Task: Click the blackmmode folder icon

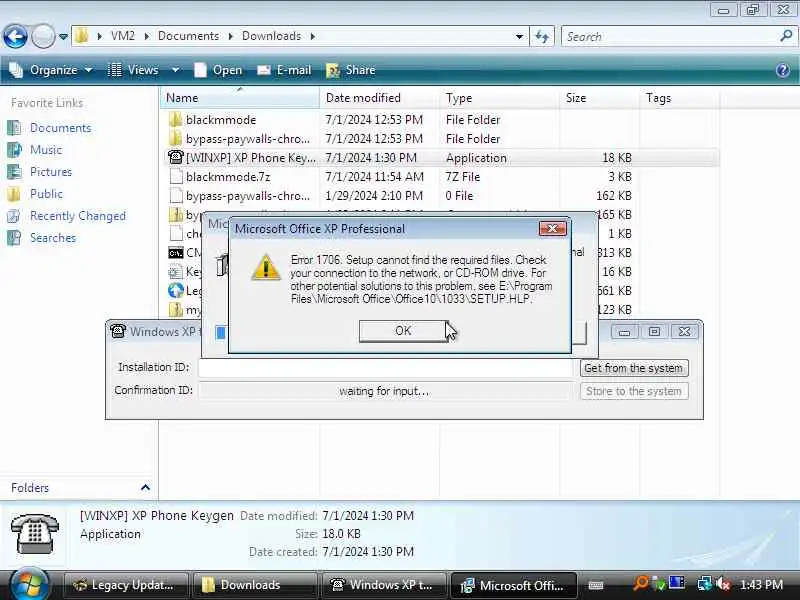Action: coord(175,119)
